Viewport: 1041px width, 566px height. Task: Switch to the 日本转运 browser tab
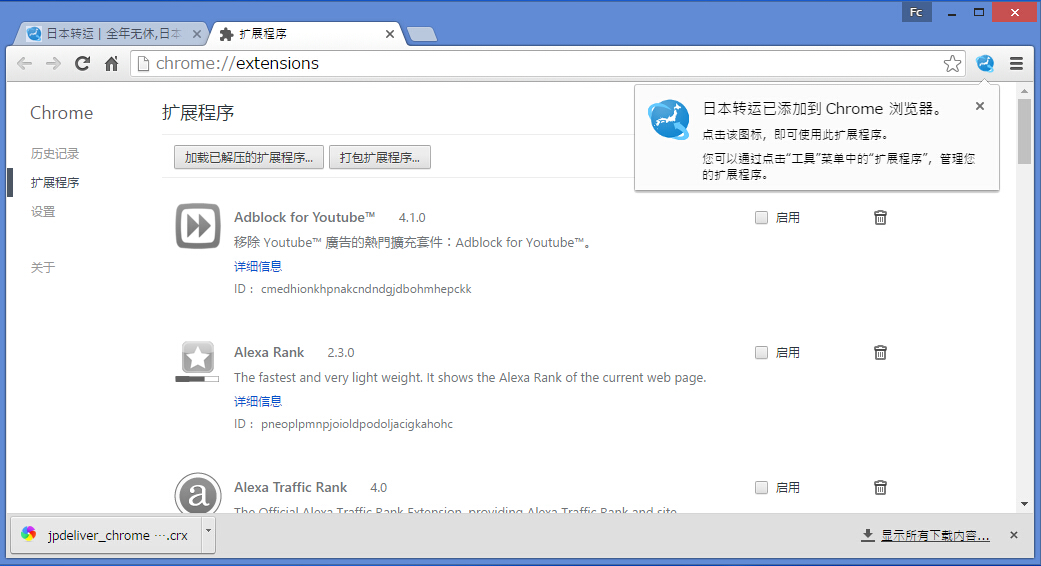pos(105,34)
